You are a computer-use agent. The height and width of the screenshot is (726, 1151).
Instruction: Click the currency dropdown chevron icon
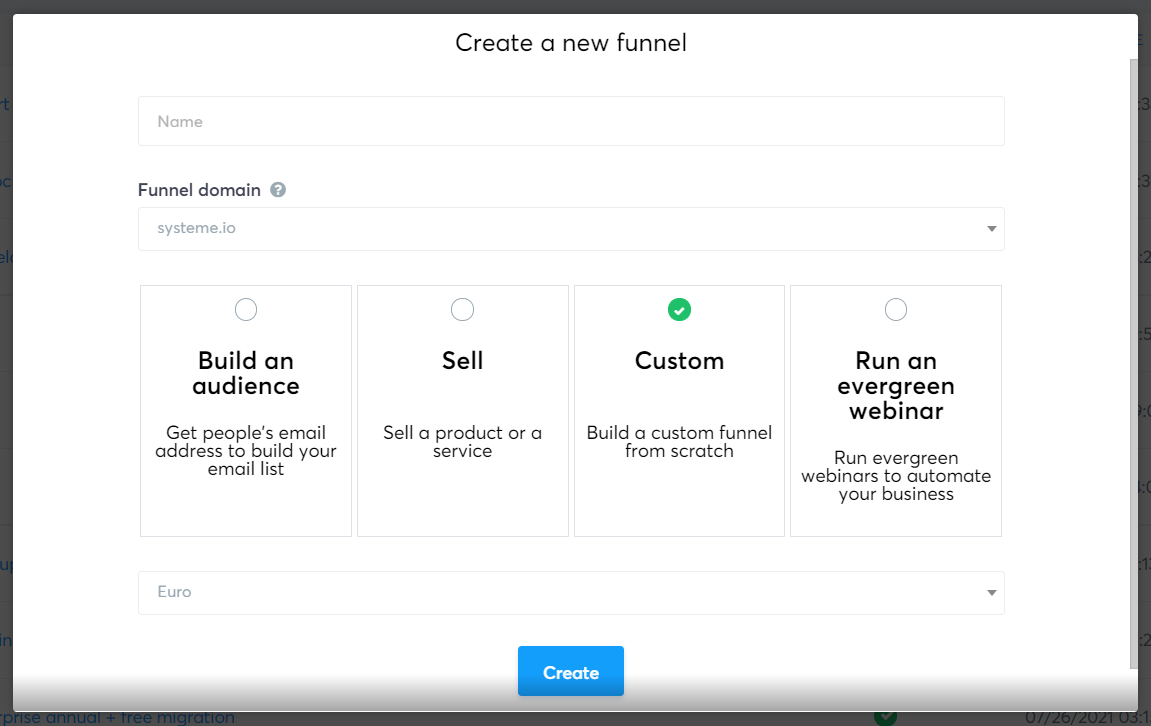click(991, 592)
